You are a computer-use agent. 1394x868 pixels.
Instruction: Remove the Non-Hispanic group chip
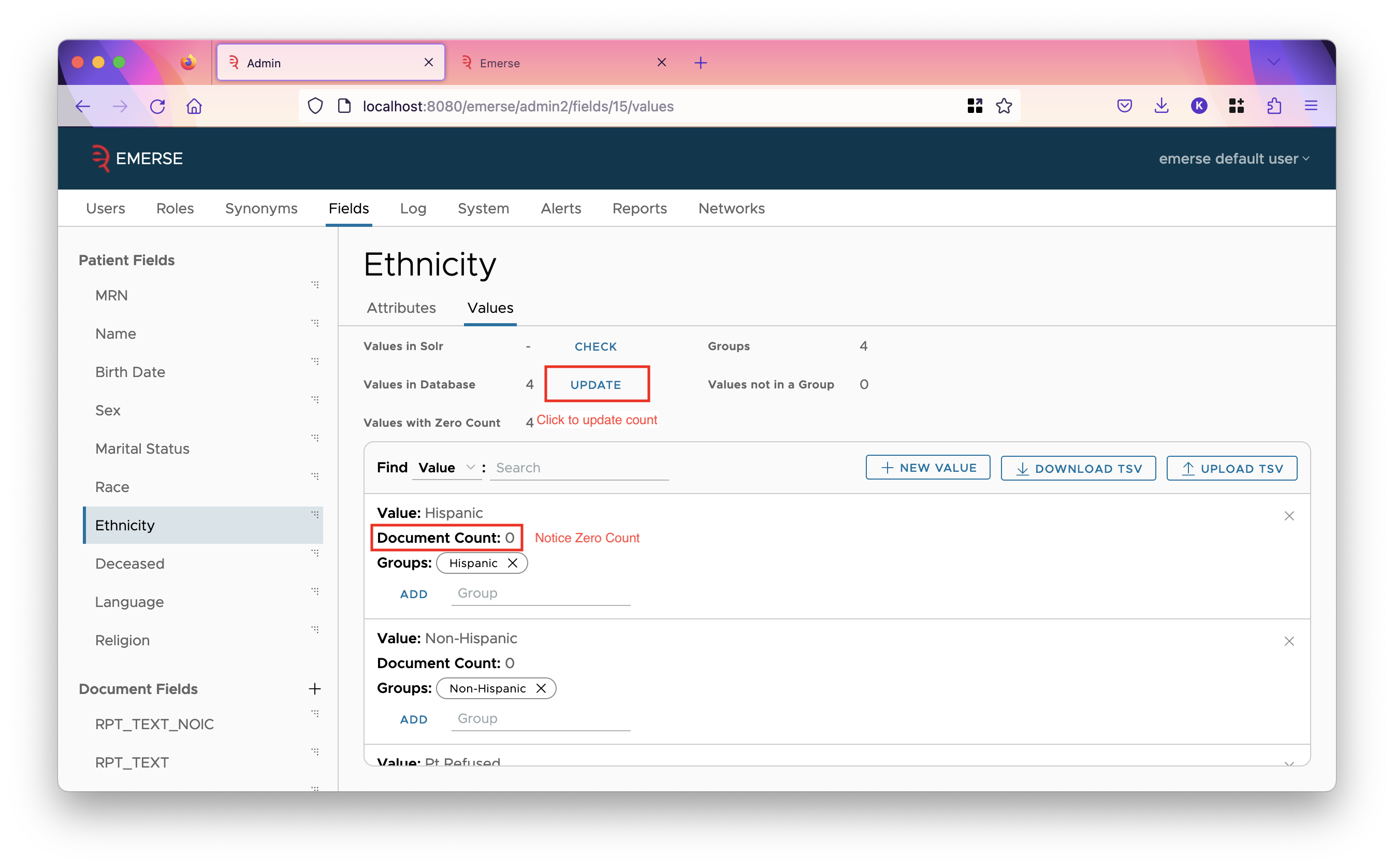click(541, 688)
